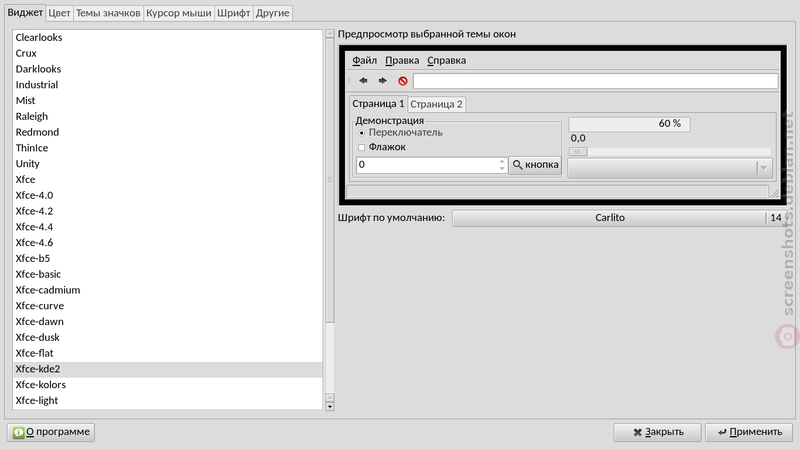Choose the Xfce-4.0 theme
This screenshot has width=800, height=449.
tap(168, 195)
